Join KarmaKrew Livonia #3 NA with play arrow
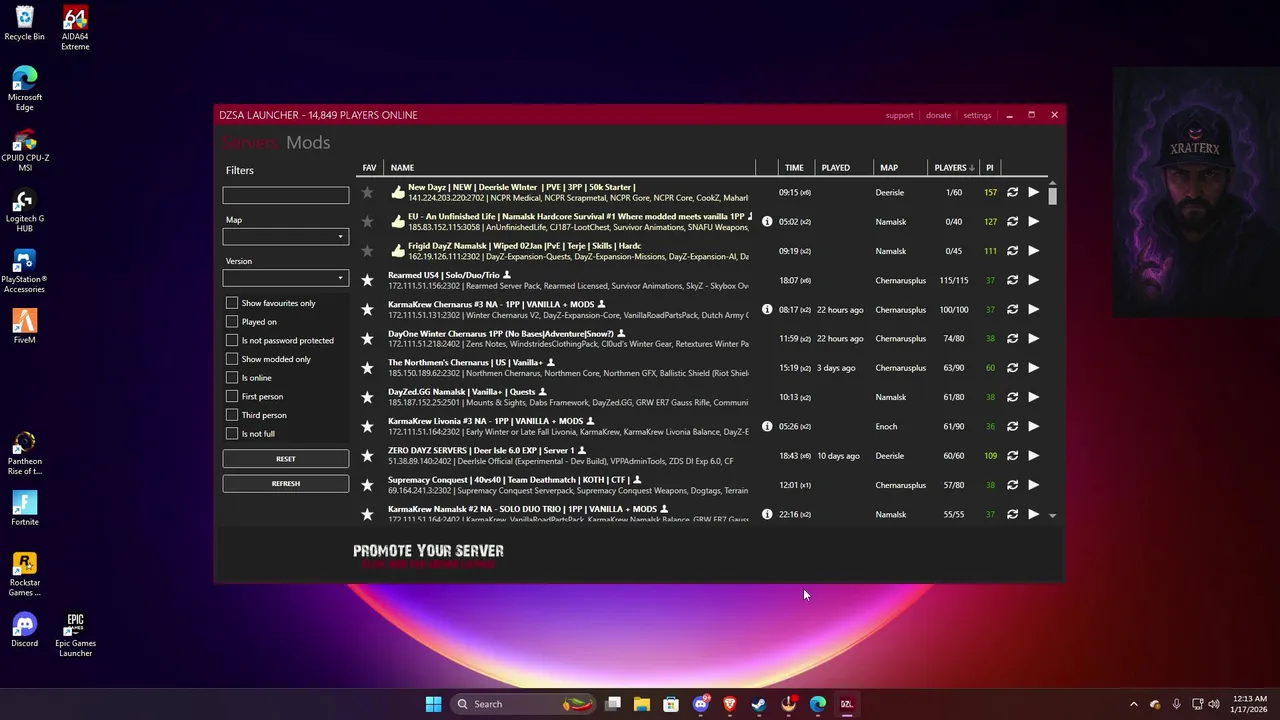 pyautogui.click(x=1034, y=426)
